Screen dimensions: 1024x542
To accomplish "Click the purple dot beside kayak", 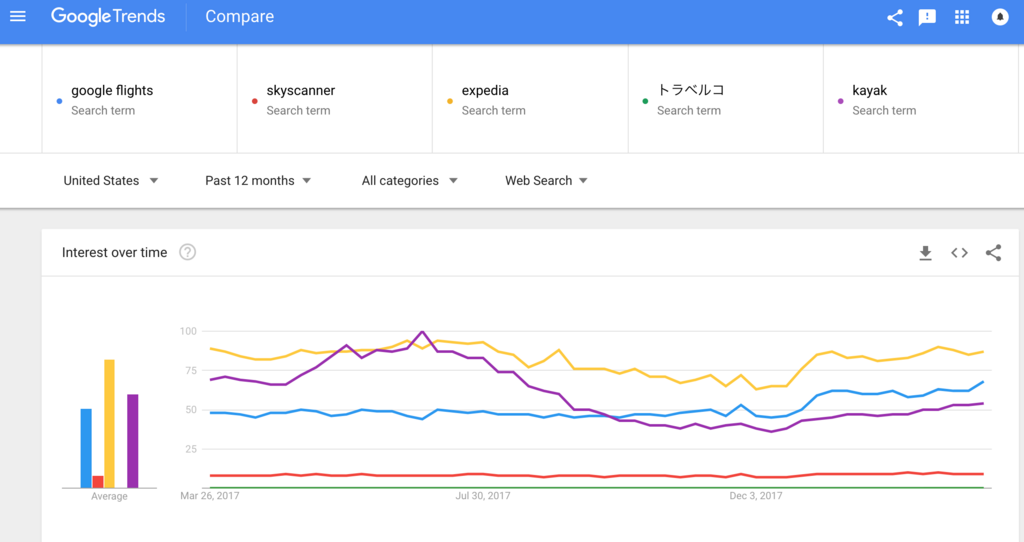I will tap(840, 101).
